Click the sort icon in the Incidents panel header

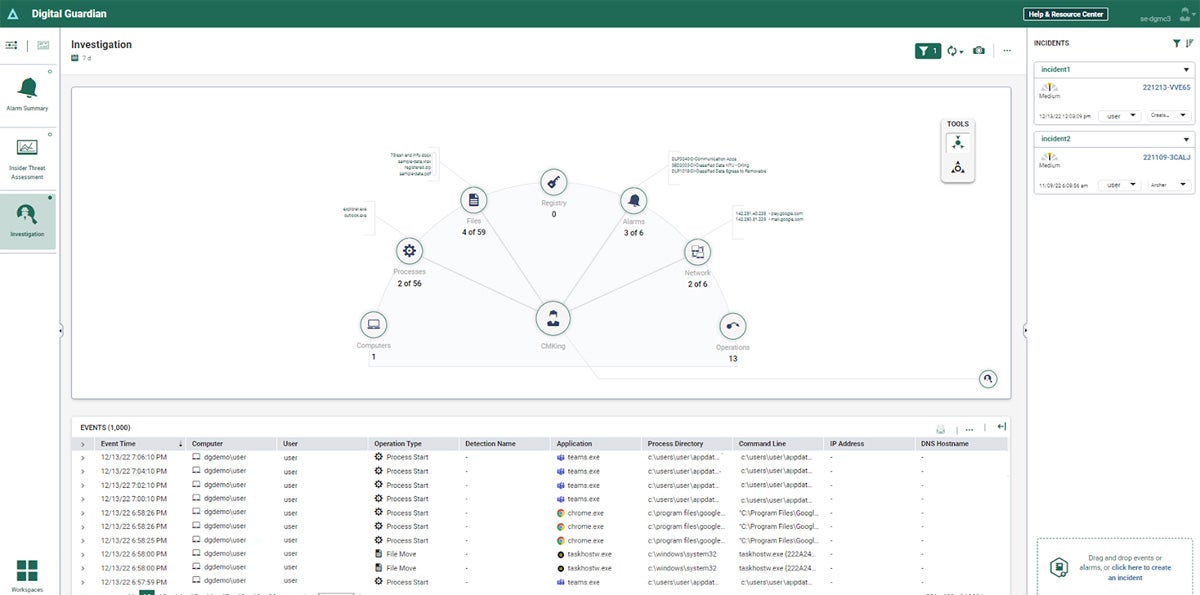(1188, 43)
